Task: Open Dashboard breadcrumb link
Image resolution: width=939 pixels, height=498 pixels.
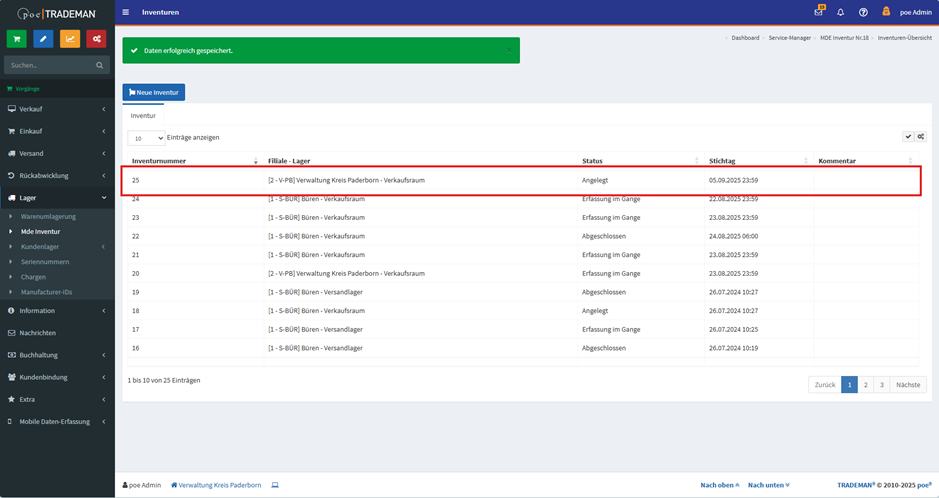Action: click(745, 38)
